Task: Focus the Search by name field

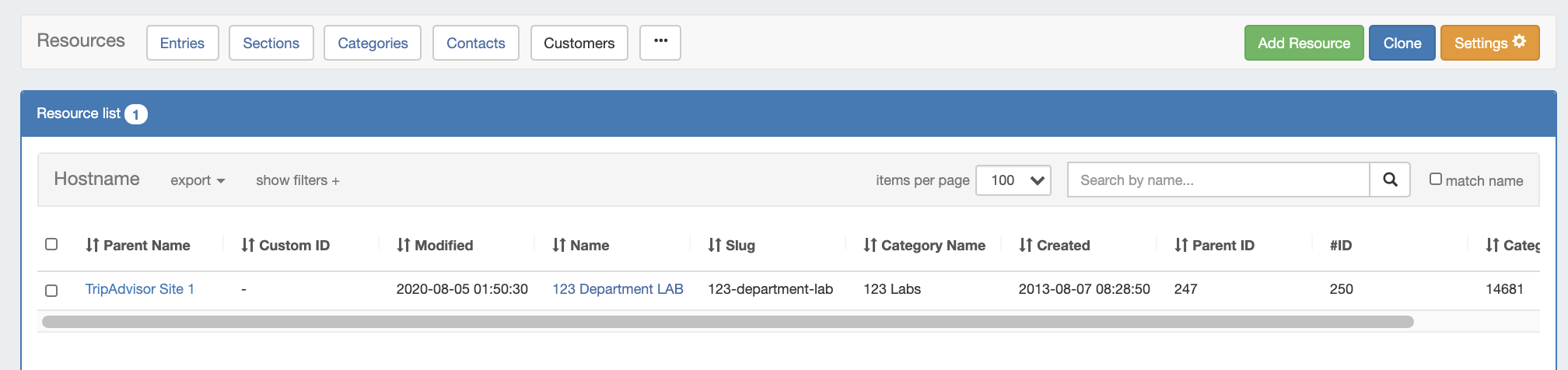Action: coord(1218,180)
